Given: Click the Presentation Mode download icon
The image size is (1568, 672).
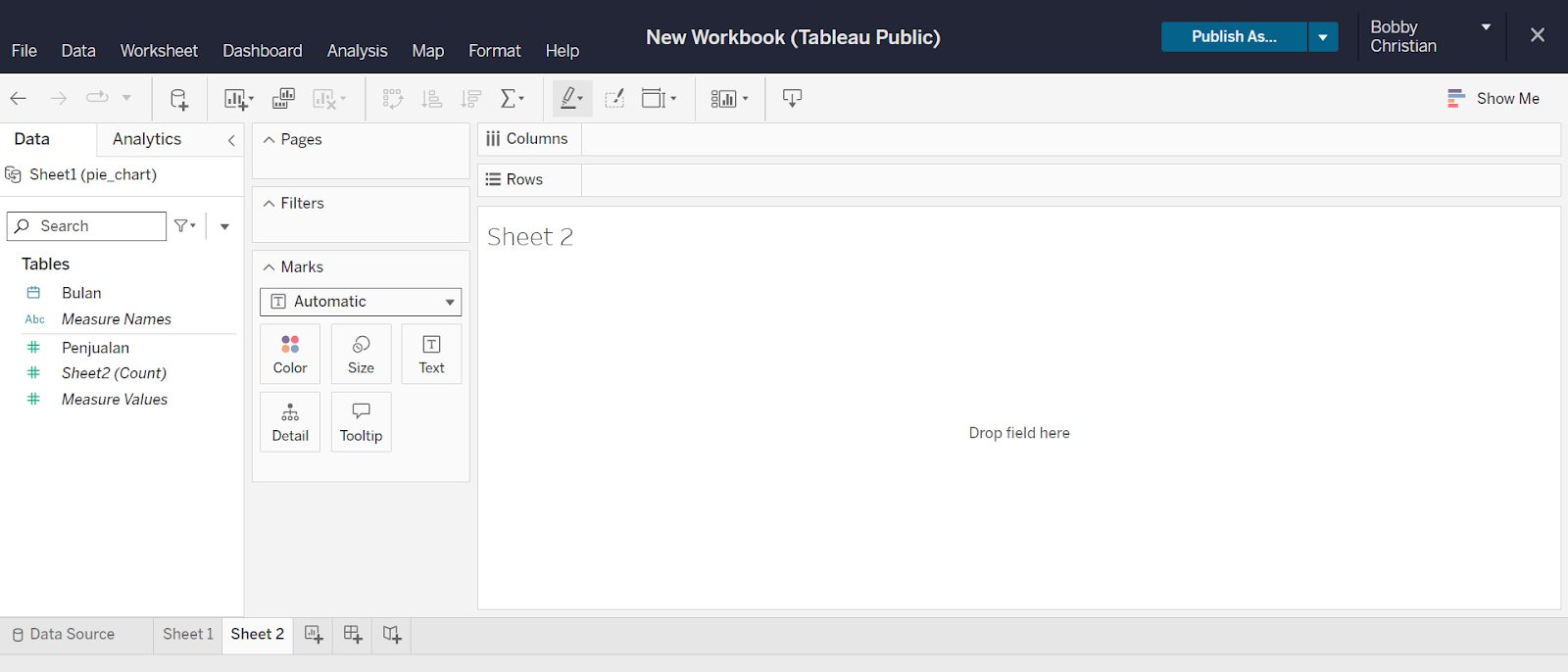Looking at the screenshot, I should 792,98.
